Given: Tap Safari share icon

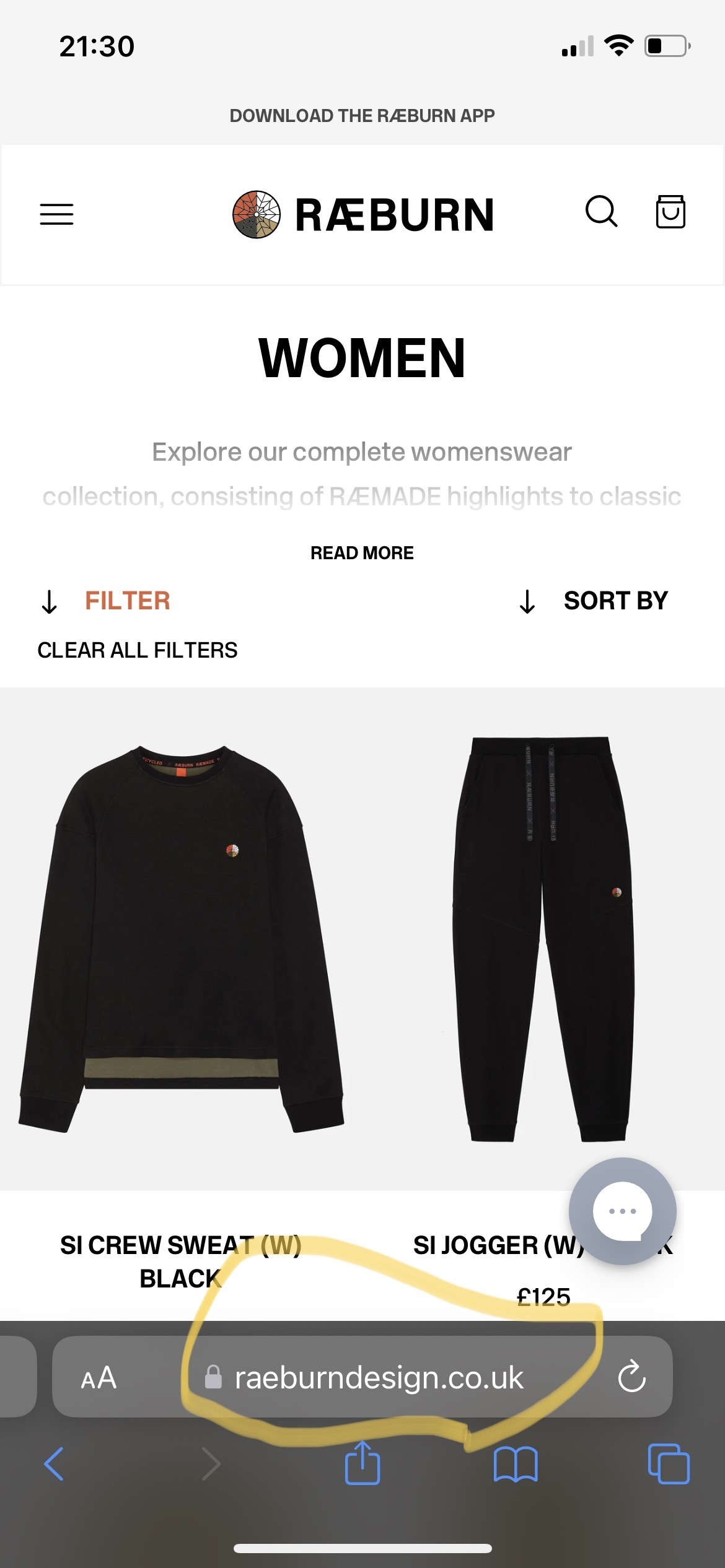Looking at the screenshot, I should click(x=362, y=1463).
